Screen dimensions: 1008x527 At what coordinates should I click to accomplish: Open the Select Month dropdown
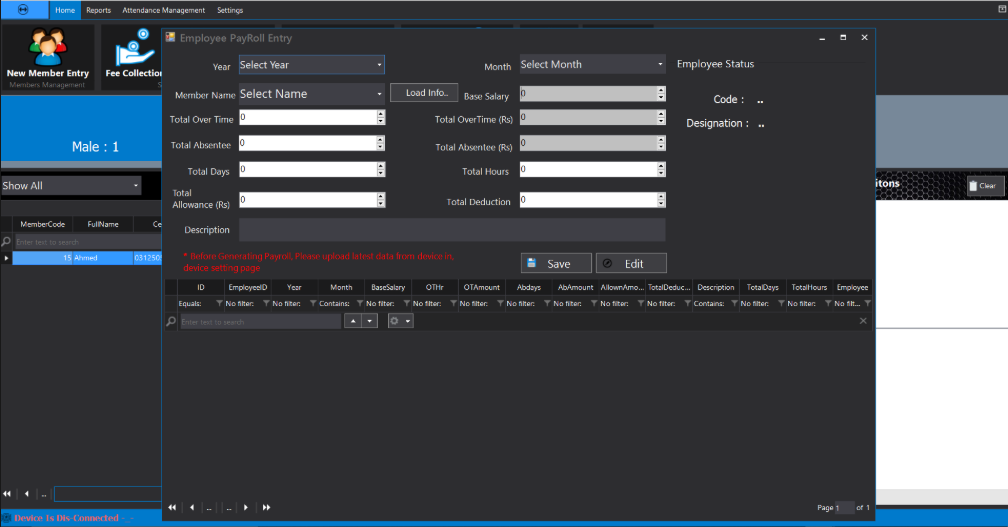pos(660,65)
